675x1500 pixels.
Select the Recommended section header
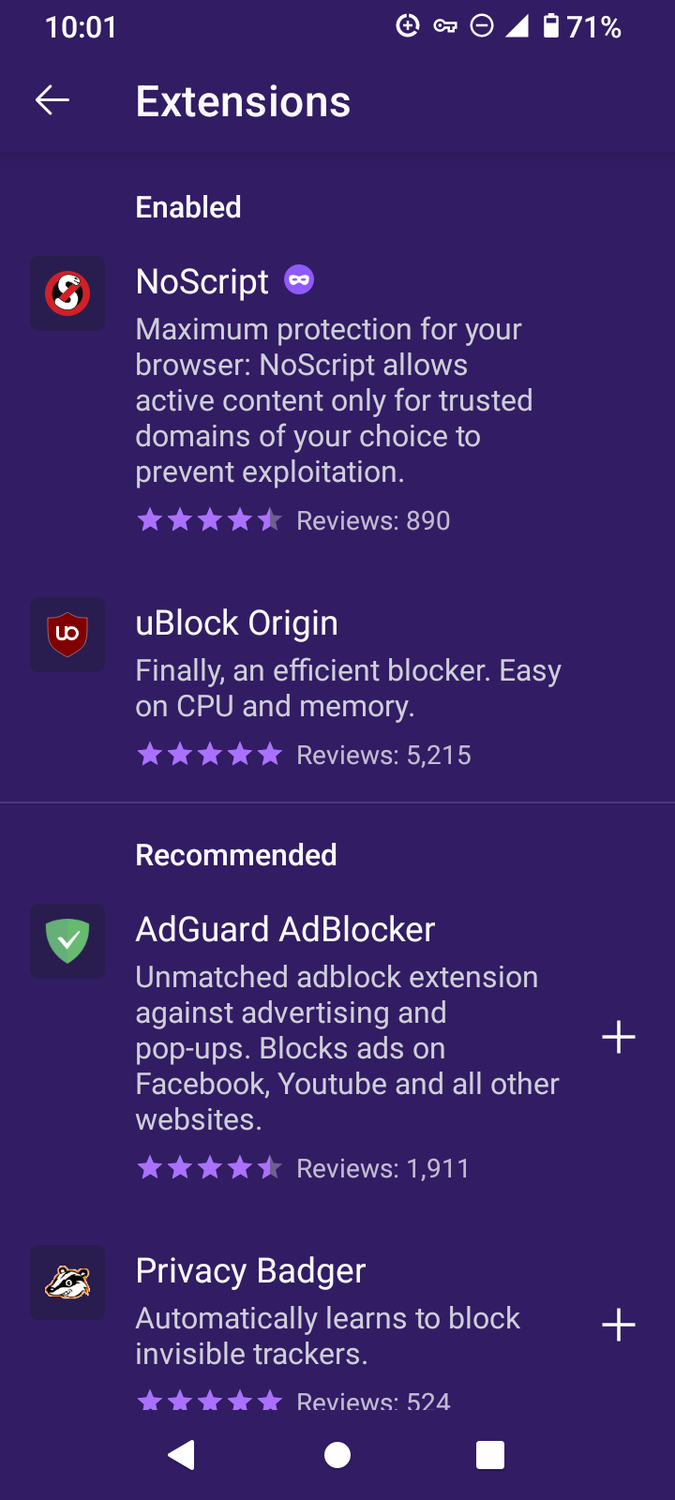coord(235,855)
